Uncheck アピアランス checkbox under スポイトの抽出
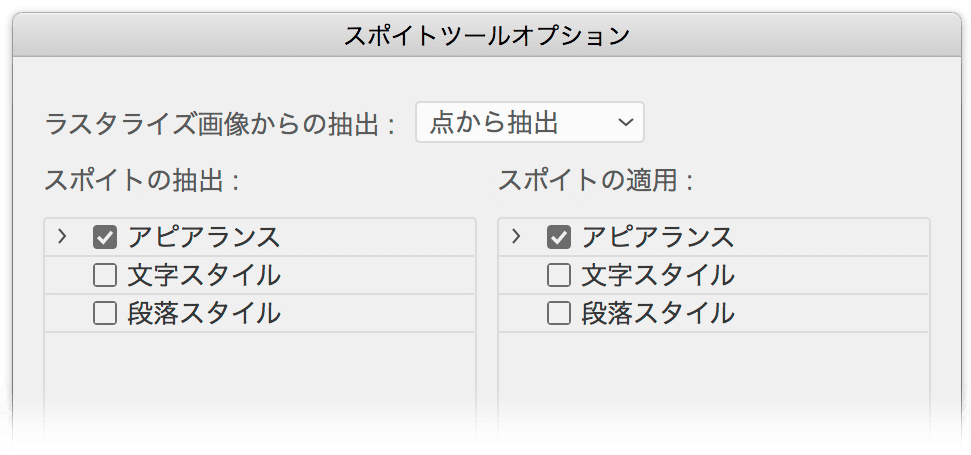Image resolution: width=971 pixels, height=455 pixels. 105,237
